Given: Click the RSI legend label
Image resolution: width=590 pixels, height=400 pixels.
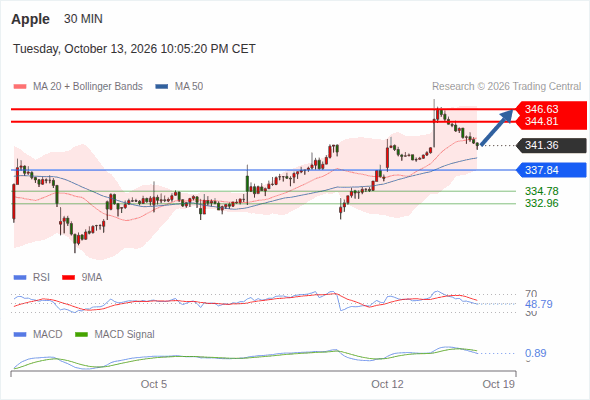Looking at the screenshot, I should pyautogui.click(x=41, y=278).
